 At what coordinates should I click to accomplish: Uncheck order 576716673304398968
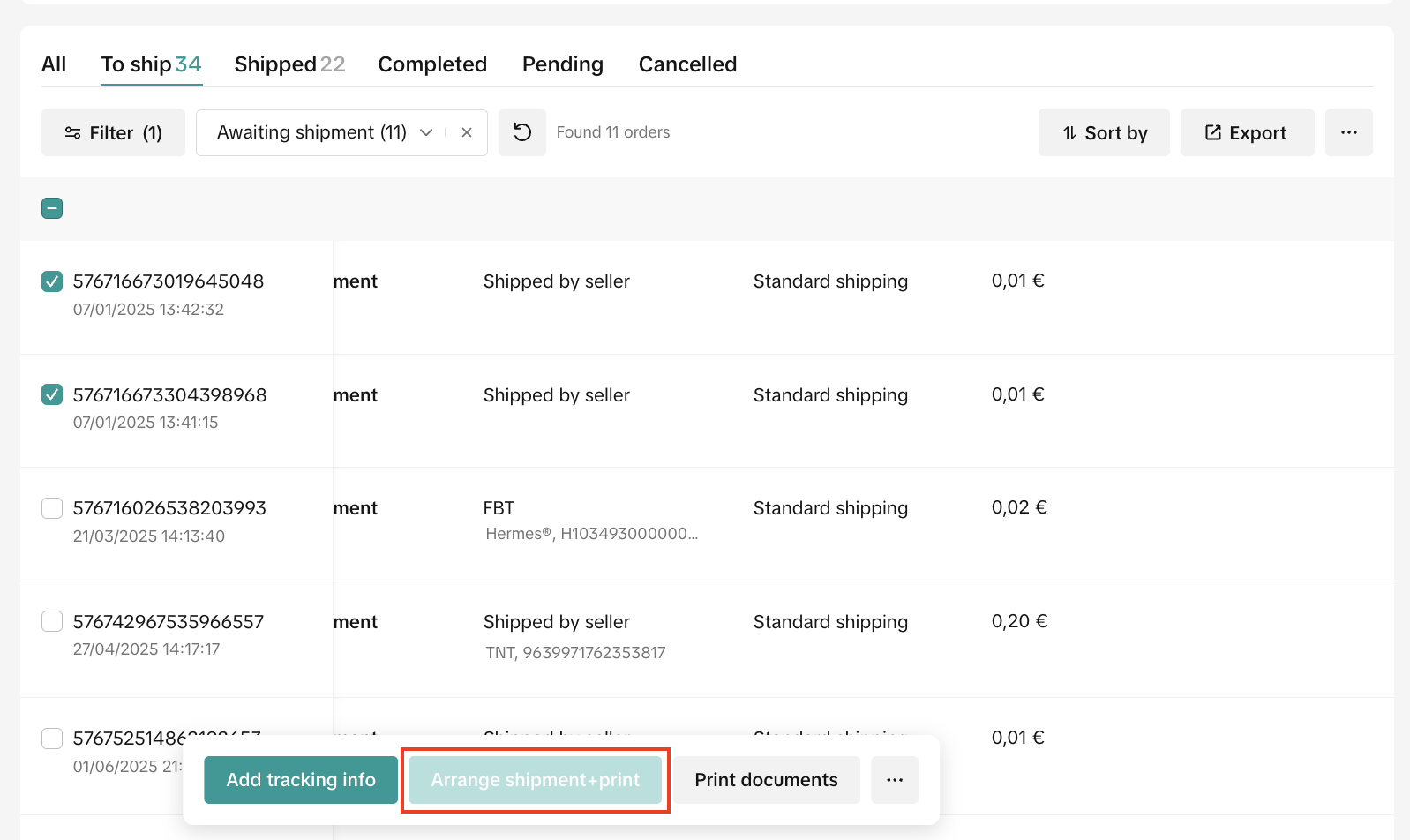pos(52,394)
